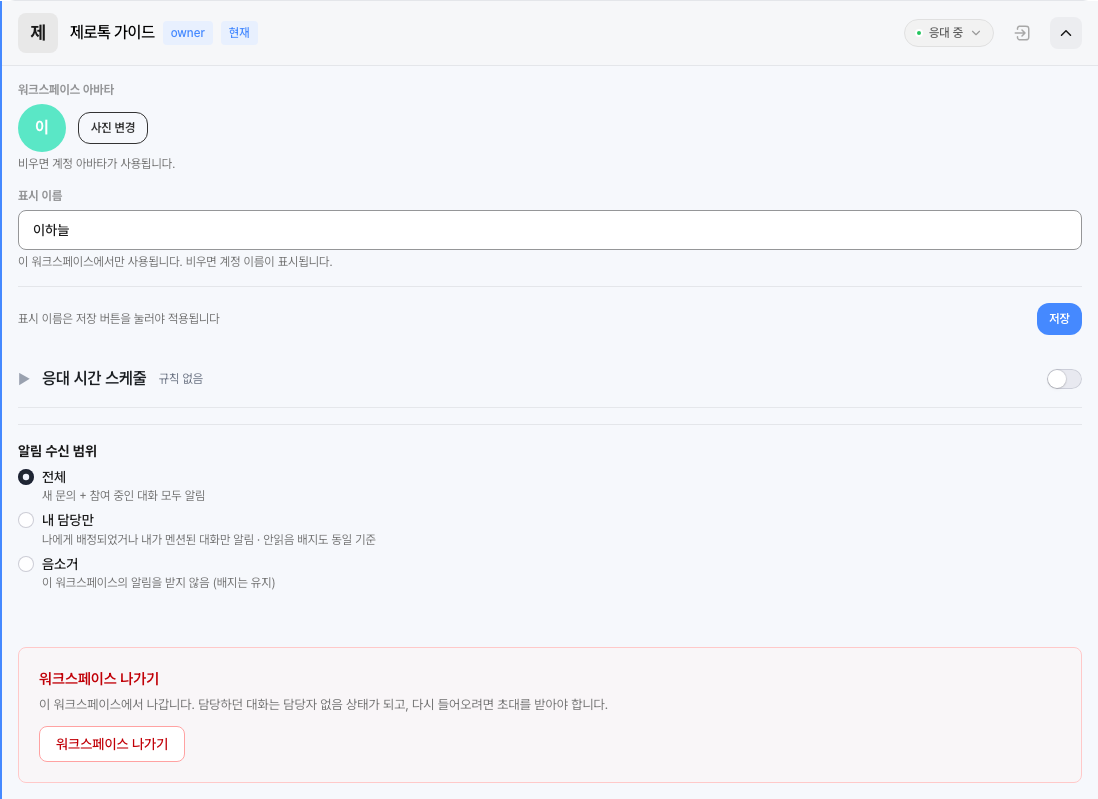This screenshot has height=799, width=1098.
Task: Click the 사진 변경 button
Action: pyautogui.click(x=113, y=127)
